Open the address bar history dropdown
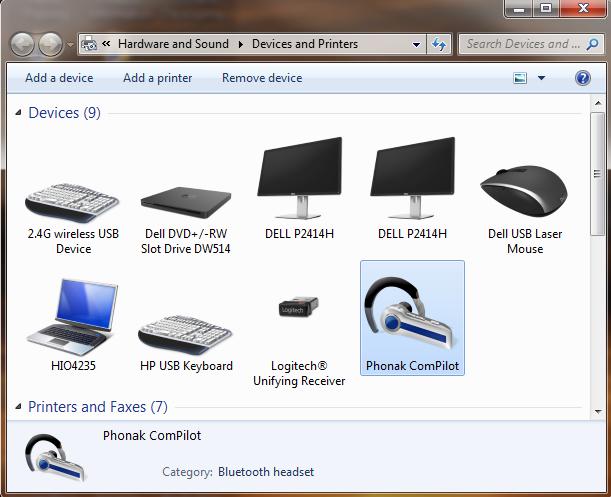This screenshot has width=611, height=497. (x=416, y=44)
